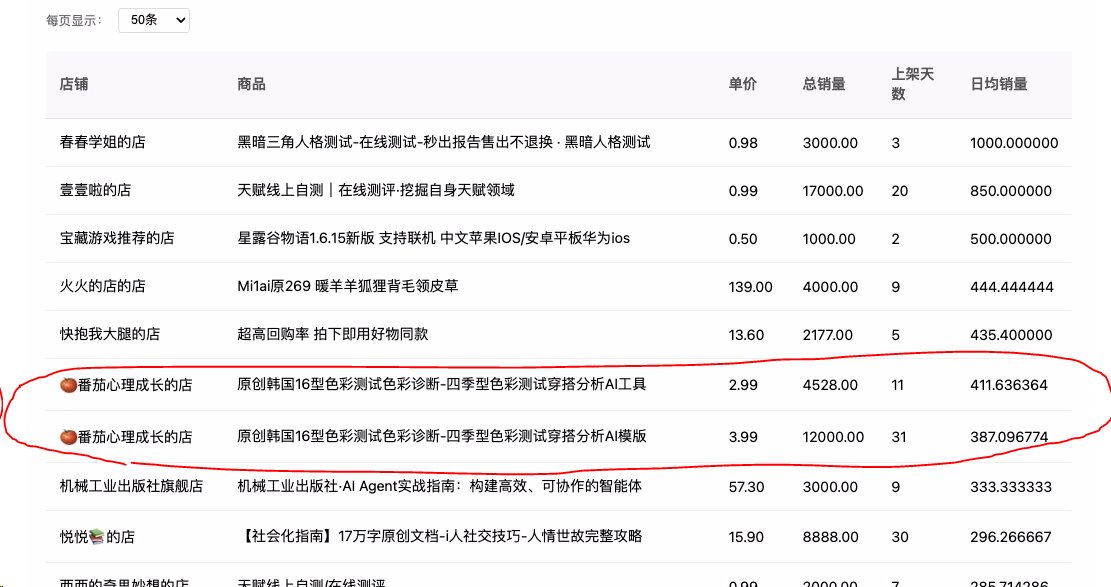Click total sales 17000.00
The image size is (1111, 587).
point(833,191)
